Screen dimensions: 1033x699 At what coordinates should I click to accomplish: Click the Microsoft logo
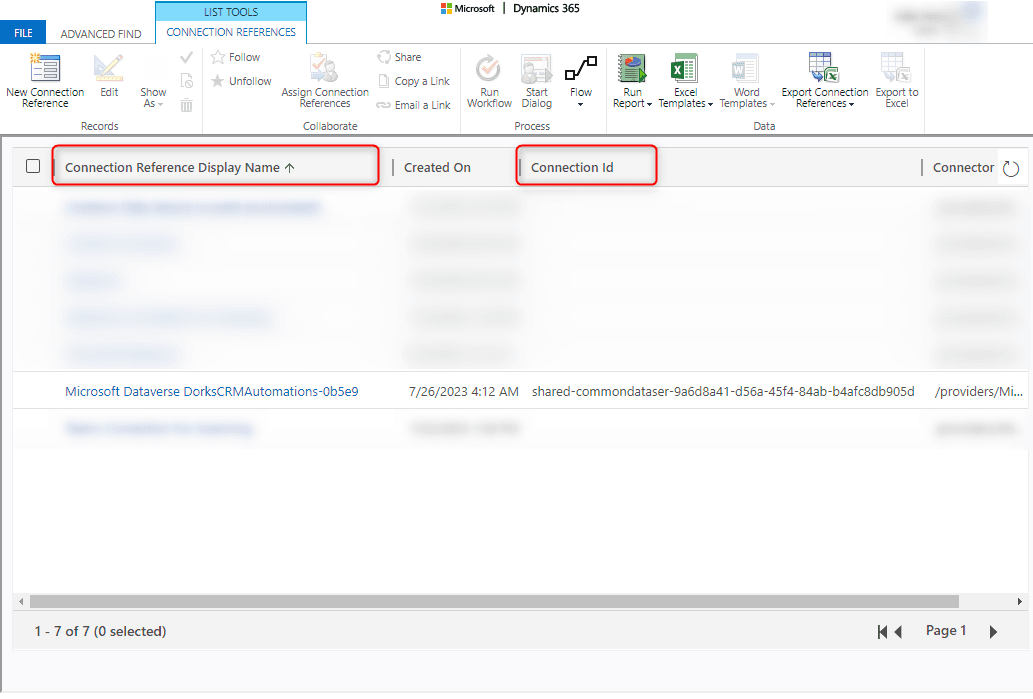point(468,9)
